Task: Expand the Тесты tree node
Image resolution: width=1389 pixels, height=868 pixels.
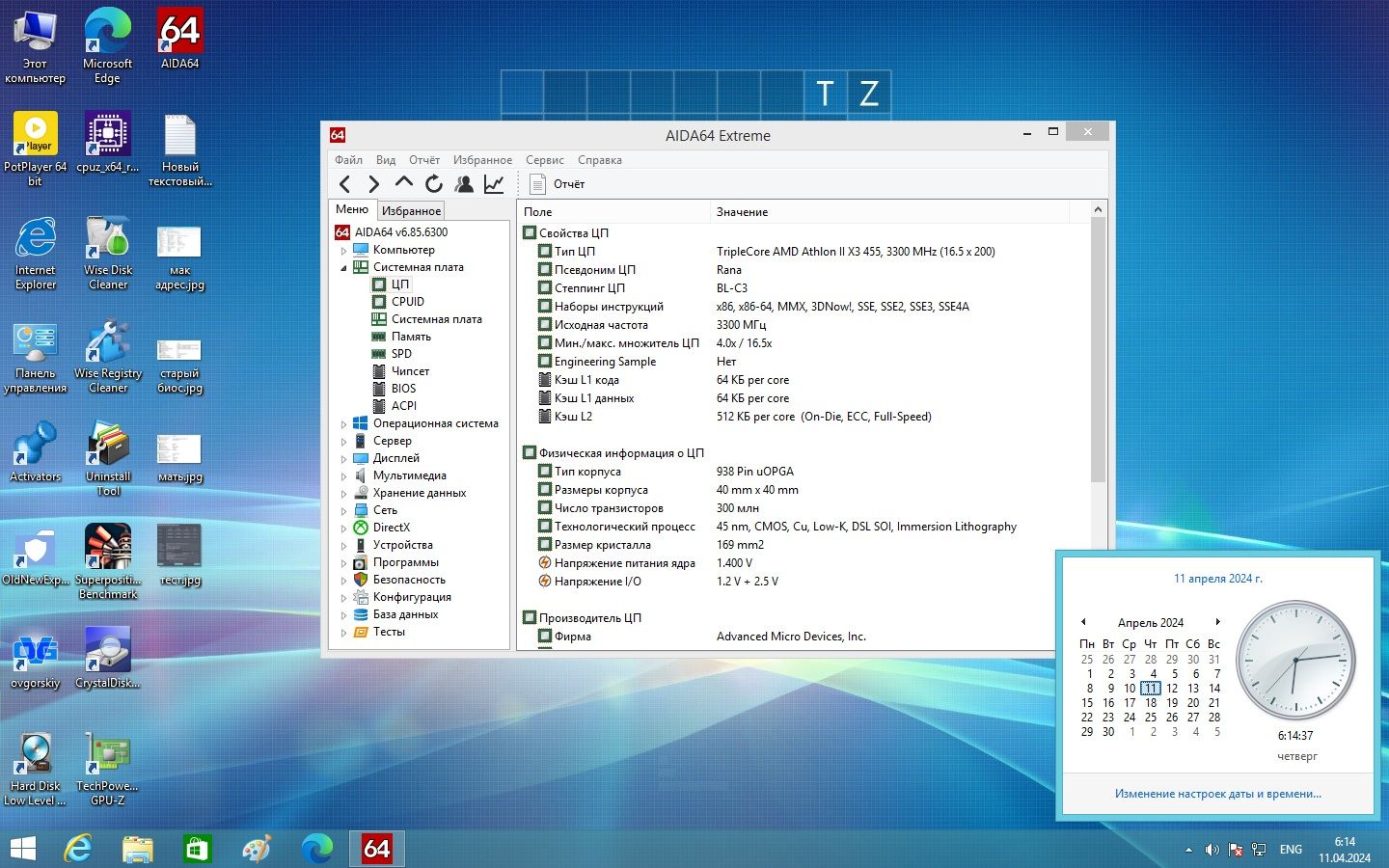Action: 343,632
